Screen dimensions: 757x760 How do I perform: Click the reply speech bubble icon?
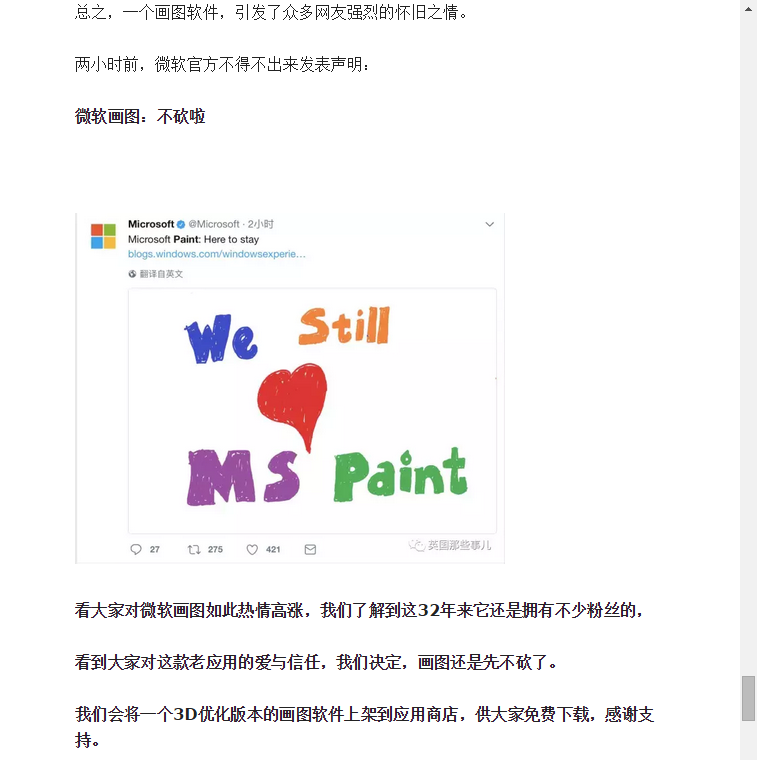[136, 549]
